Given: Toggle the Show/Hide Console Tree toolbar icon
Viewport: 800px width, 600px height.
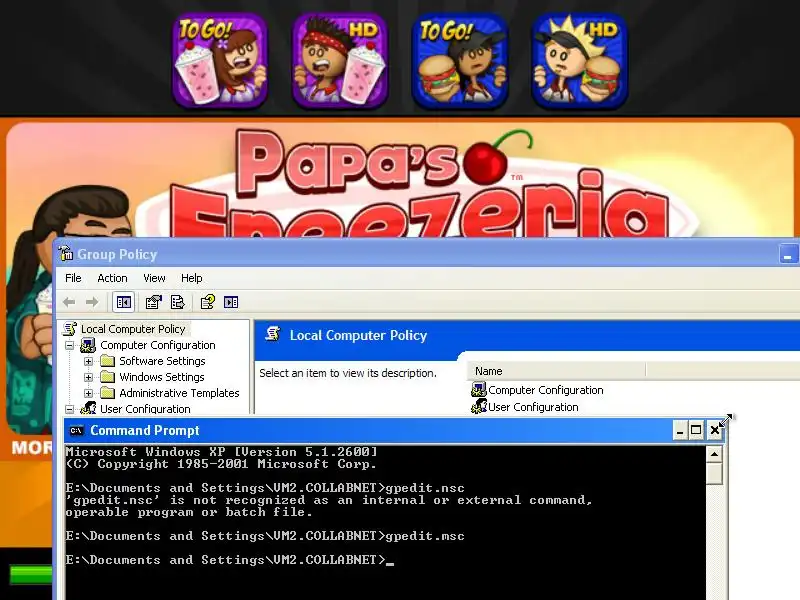Looking at the screenshot, I should tap(123, 303).
